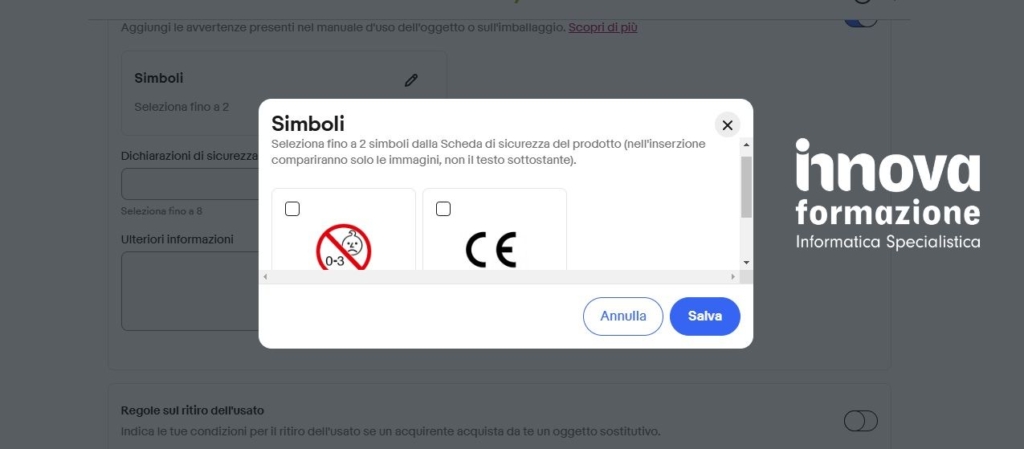Image resolution: width=1024 pixels, height=449 pixels.
Task: Tick the checkbox for the CE symbol
Action: [443, 209]
